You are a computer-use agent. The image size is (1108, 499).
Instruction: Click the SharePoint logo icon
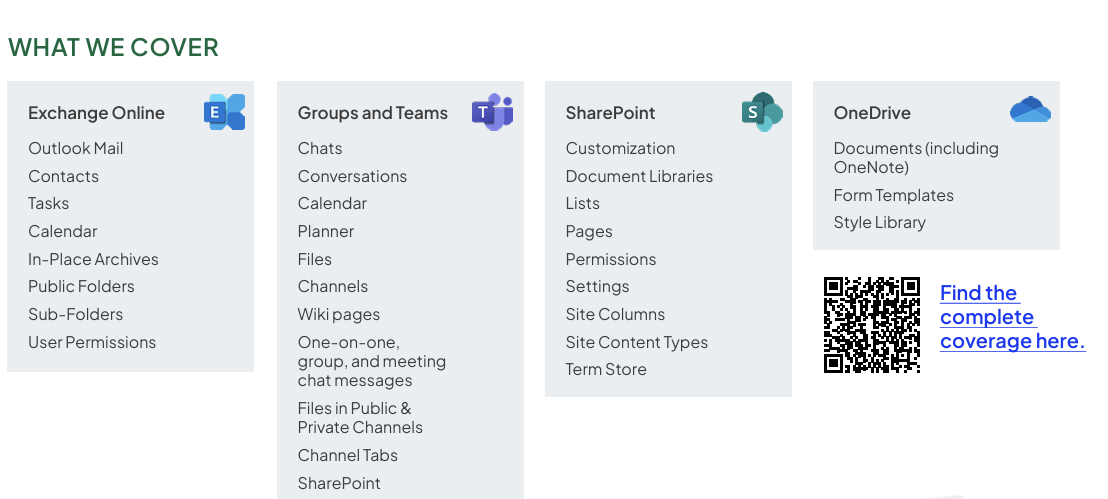762,112
